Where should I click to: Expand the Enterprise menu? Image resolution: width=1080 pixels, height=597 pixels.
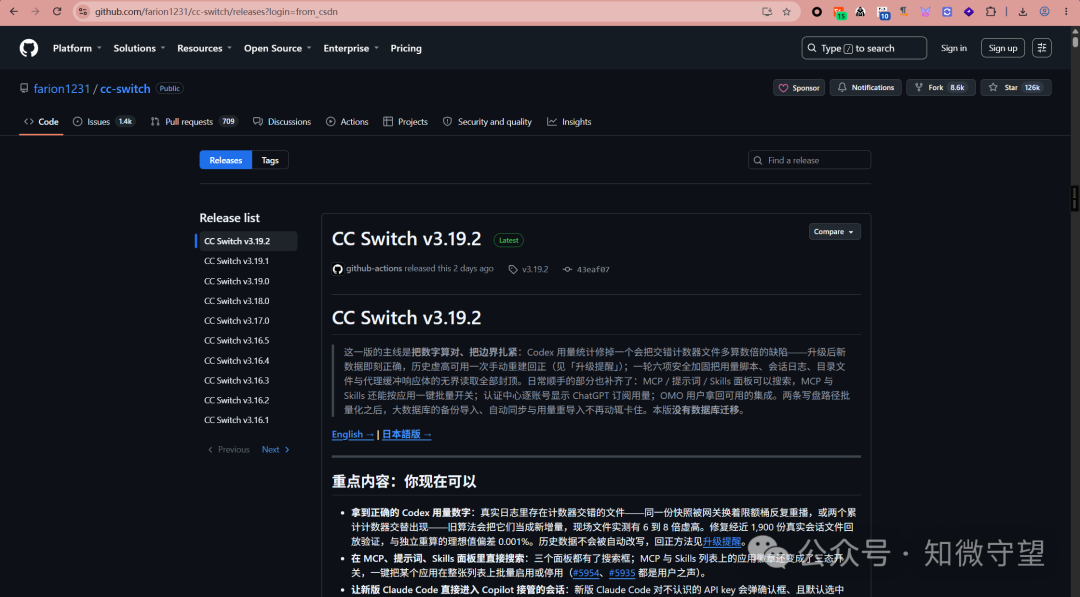pos(351,48)
